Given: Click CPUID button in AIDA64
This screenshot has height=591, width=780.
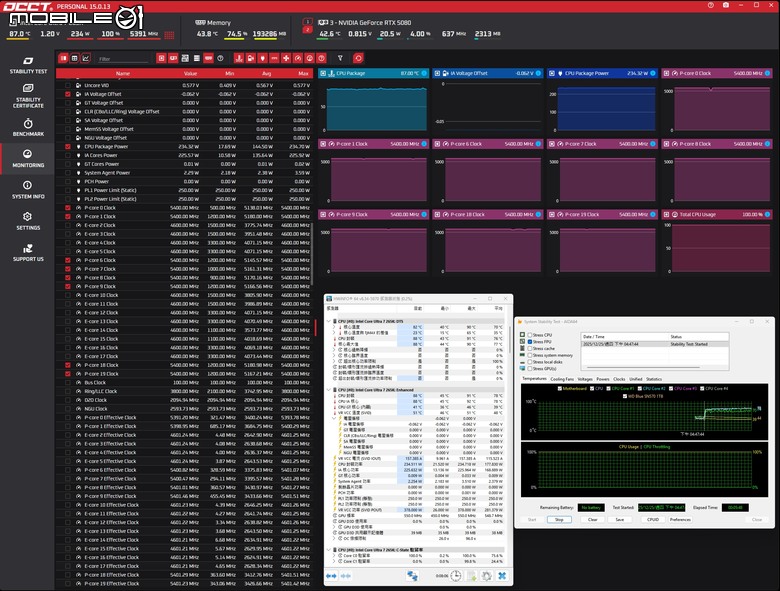Looking at the screenshot, I should [653, 519].
